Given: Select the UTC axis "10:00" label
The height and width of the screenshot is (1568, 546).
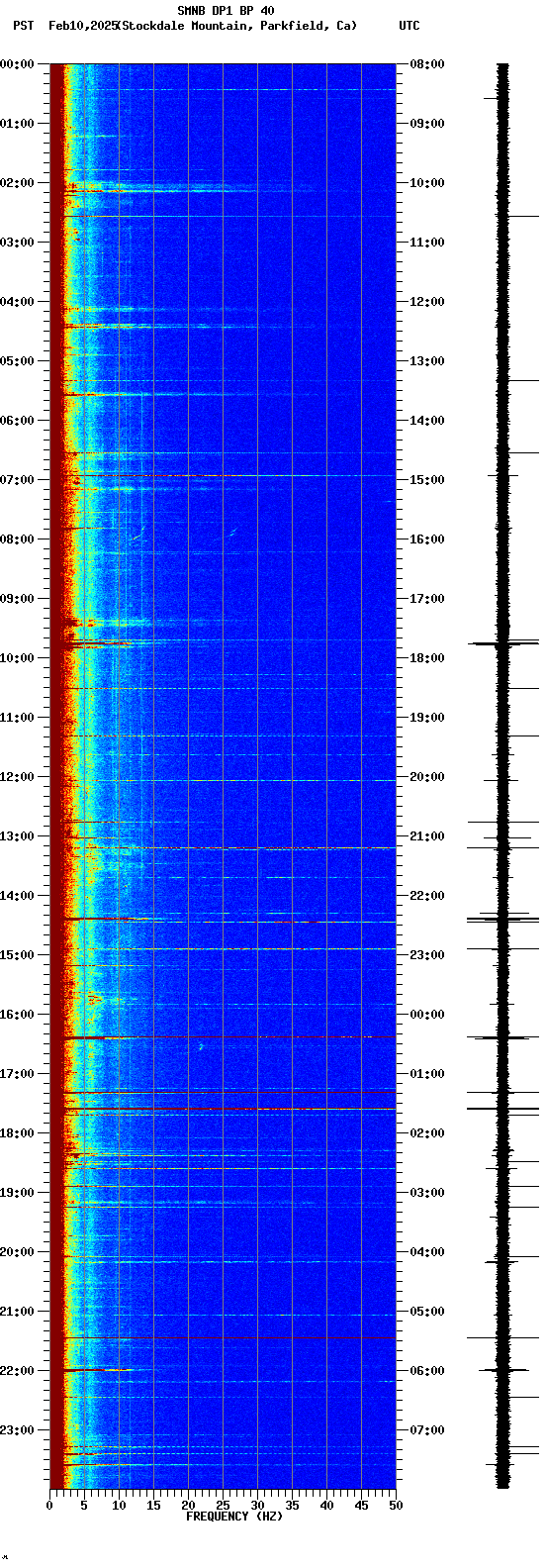Looking at the screenshot, I should point(427,183).
